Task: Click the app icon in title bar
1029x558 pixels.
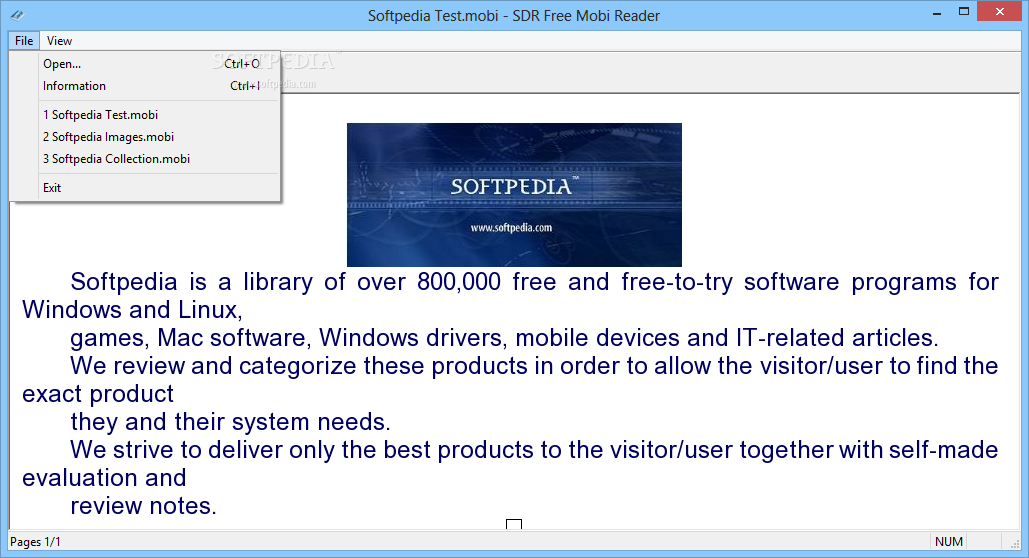Action: 17,15
